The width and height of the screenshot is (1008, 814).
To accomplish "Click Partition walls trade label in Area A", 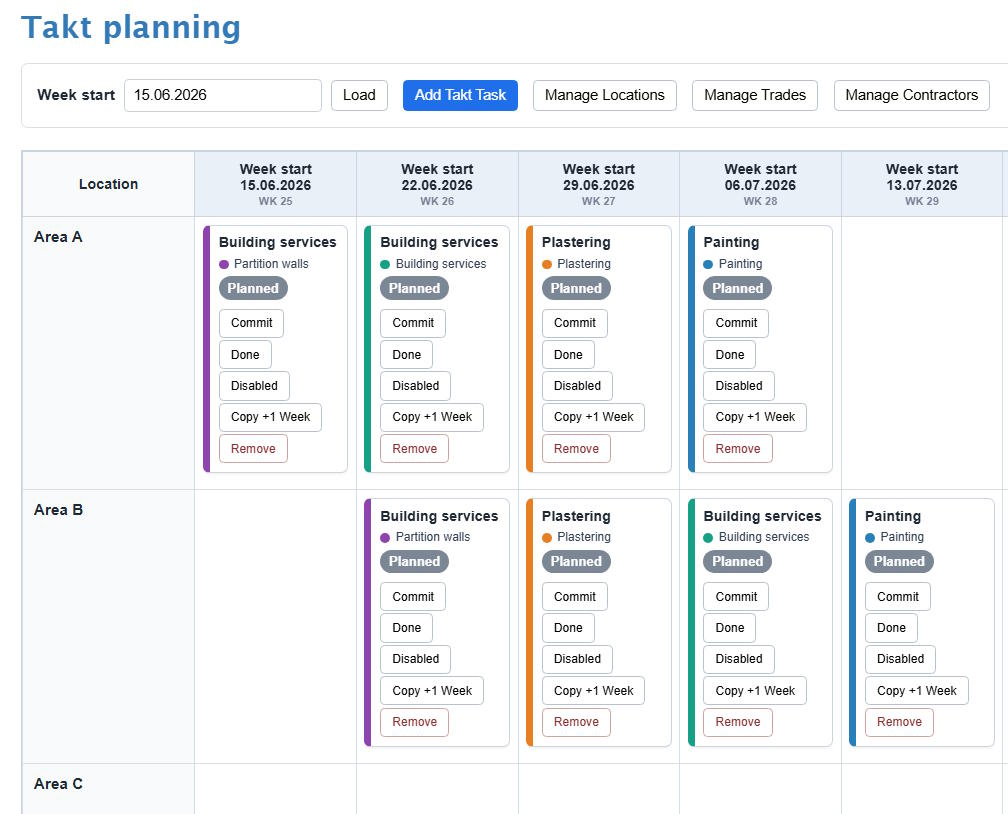I will point(271,264).
